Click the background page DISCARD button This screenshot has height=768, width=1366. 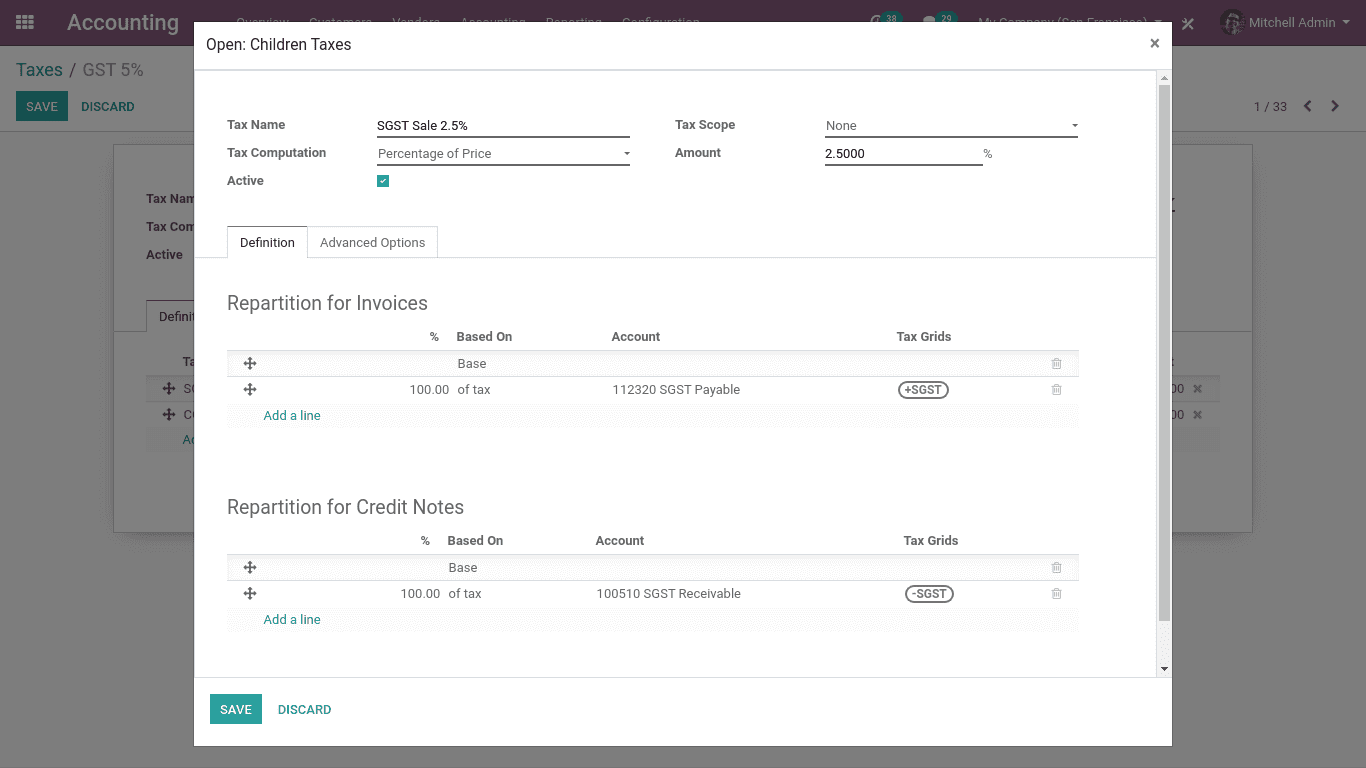108,106
